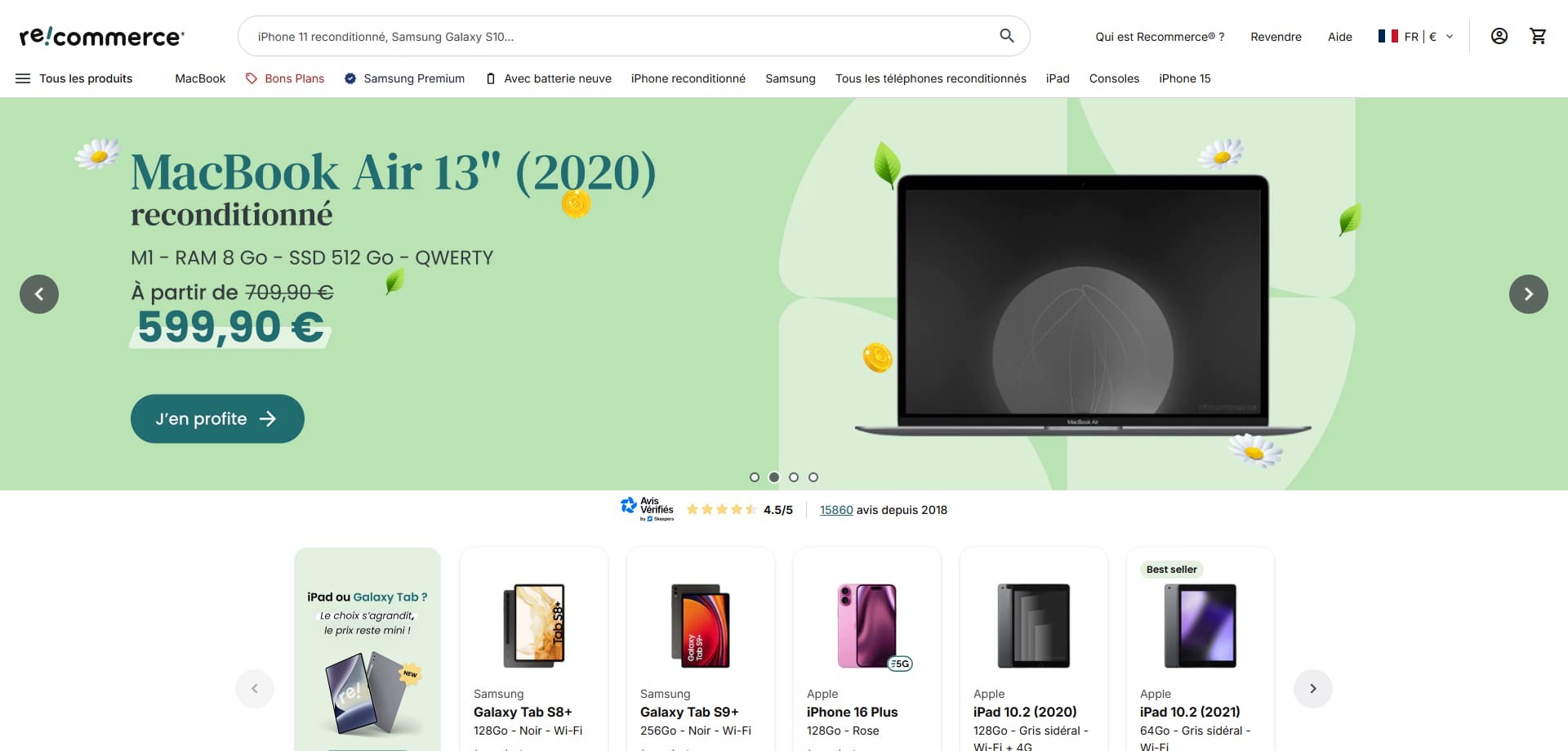The height and width of the screenshot is (751, 1568).
Task: Click the Best seller badge
Action: pyautogui.click(x=1171, y=570)
